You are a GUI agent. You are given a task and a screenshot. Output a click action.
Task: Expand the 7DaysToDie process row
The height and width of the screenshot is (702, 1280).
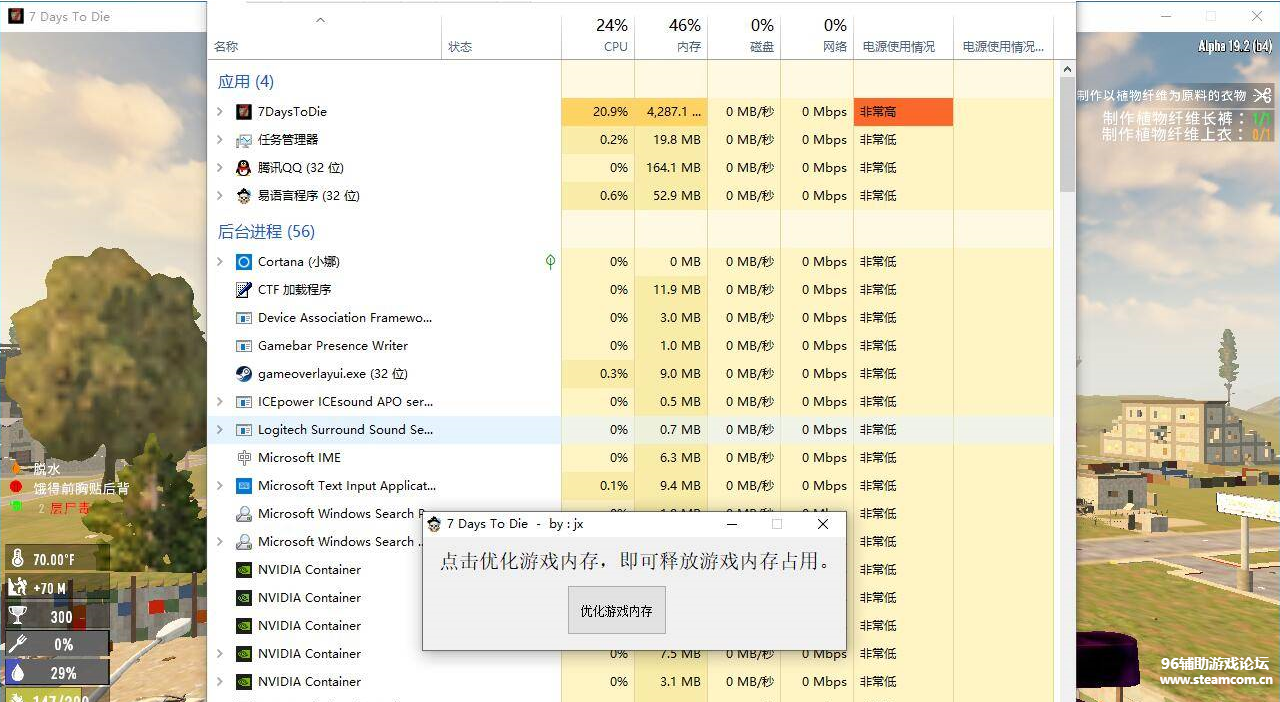(x=220, y=112)
